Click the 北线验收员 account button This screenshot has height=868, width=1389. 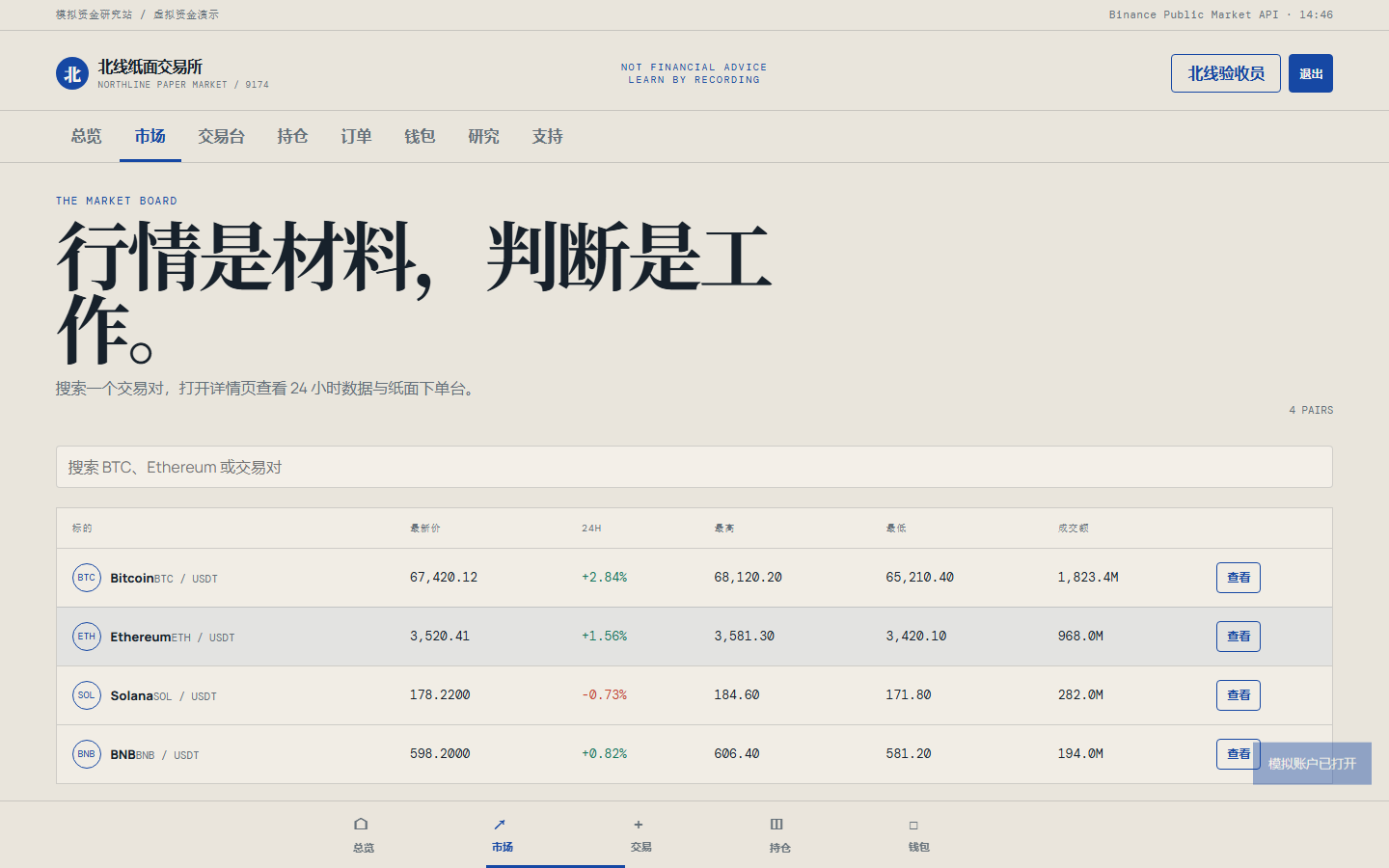point(1226,73)
